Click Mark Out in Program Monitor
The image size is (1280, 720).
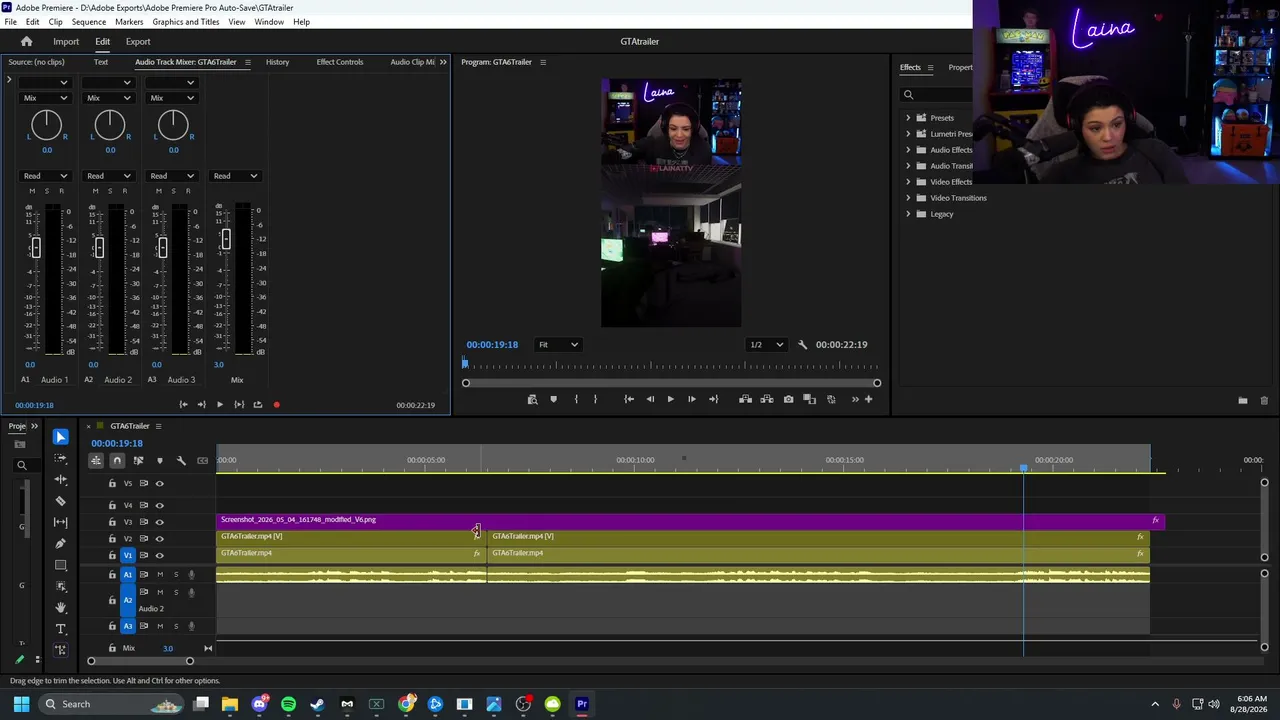pyautogui.click(x=595, y=400)
